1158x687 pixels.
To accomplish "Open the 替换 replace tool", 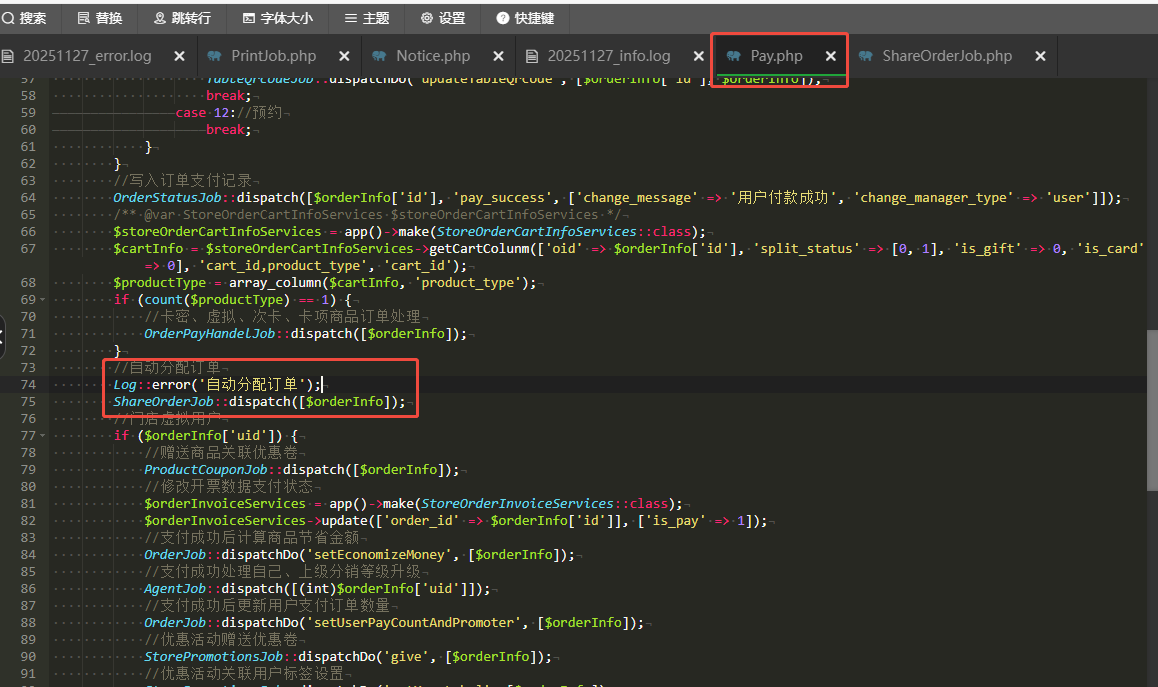I will 98,18.
